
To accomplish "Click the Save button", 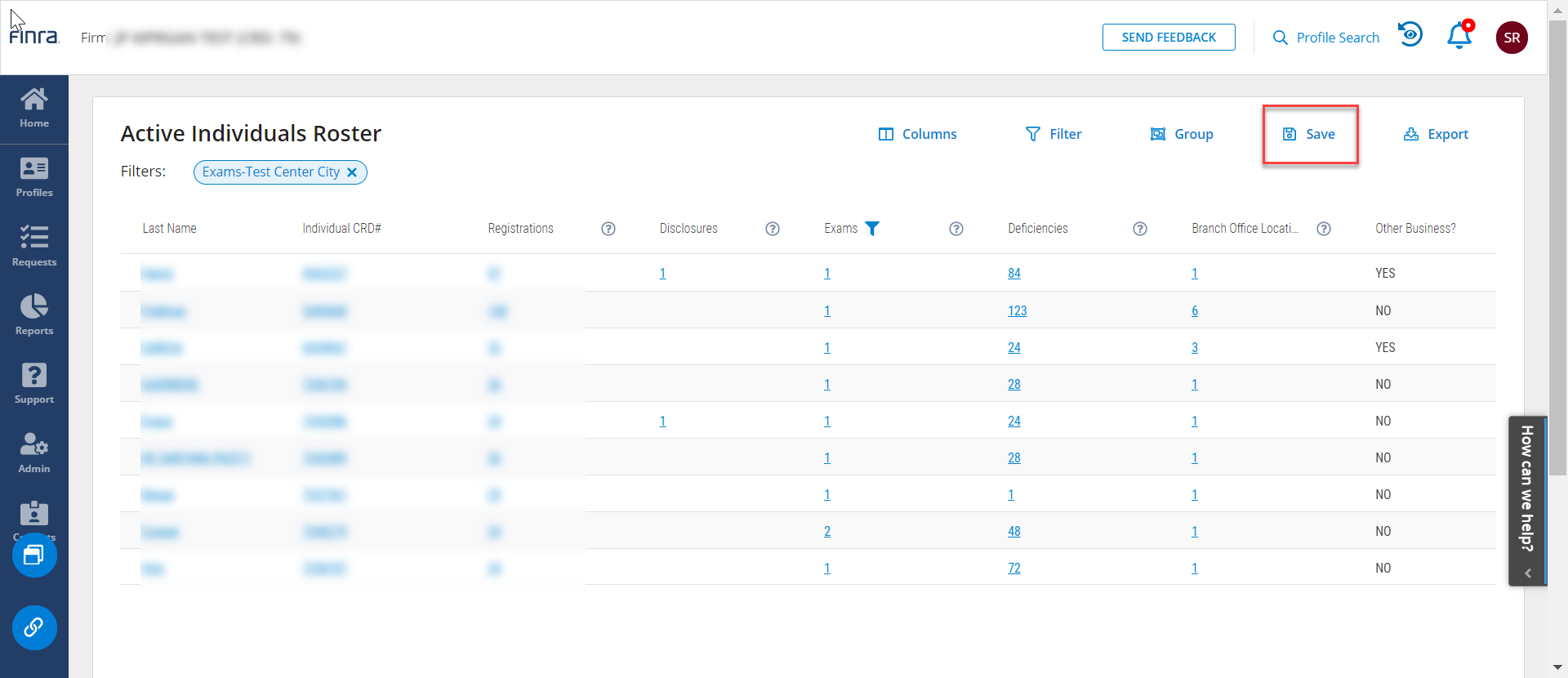I will pyautogui.click(x=1309, y=134).
